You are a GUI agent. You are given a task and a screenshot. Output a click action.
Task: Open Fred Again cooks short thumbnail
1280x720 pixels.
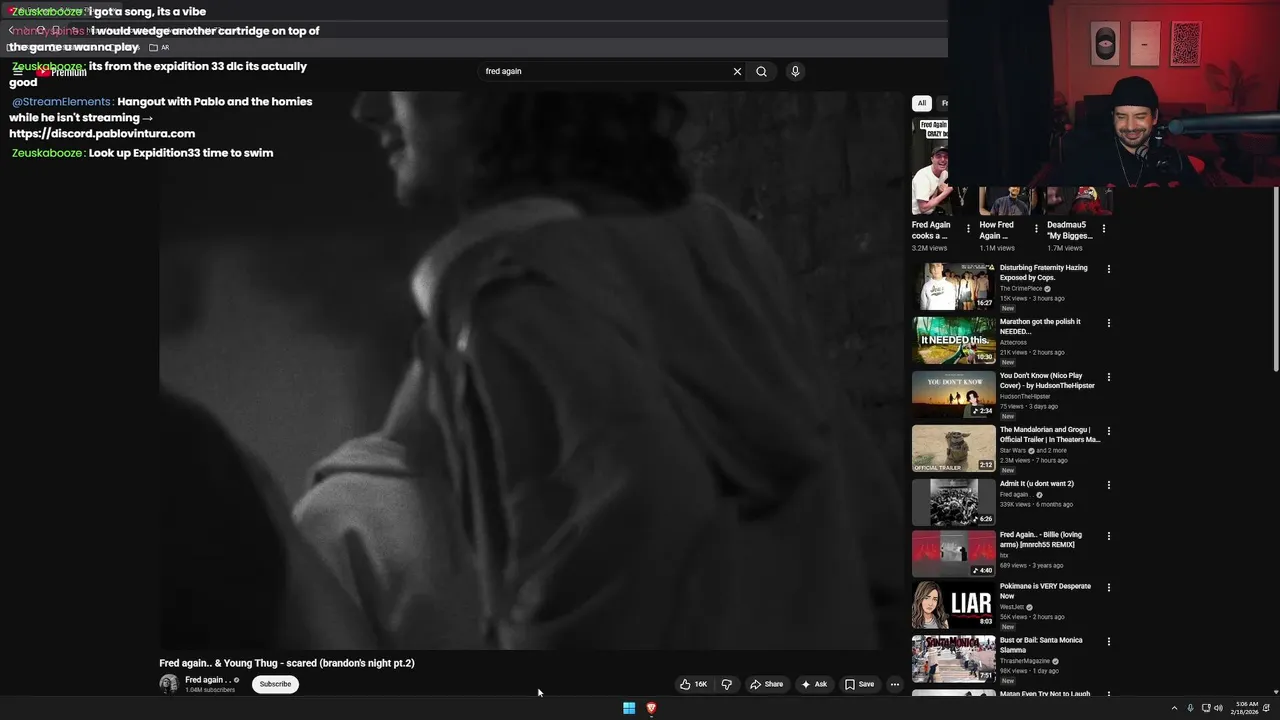pos(930,166)
